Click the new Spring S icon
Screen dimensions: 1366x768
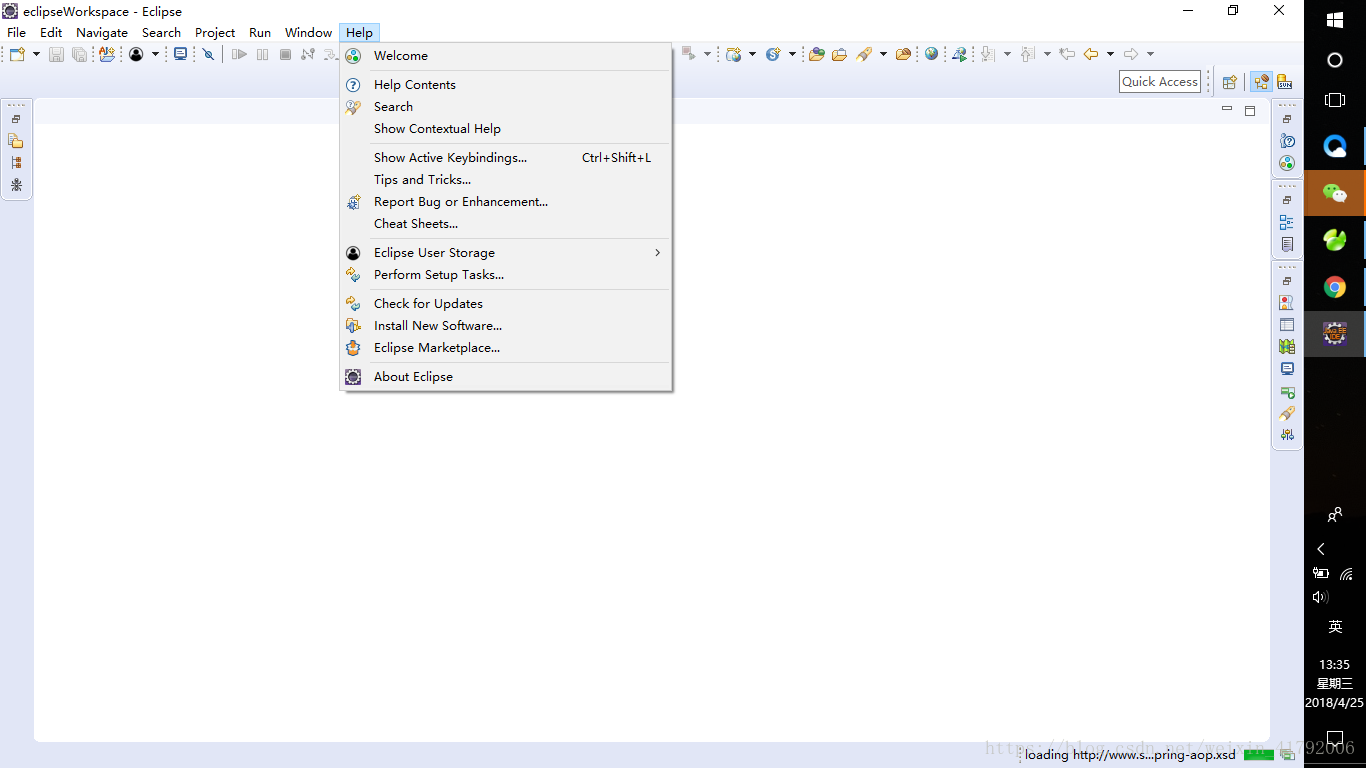click(773, 54)
